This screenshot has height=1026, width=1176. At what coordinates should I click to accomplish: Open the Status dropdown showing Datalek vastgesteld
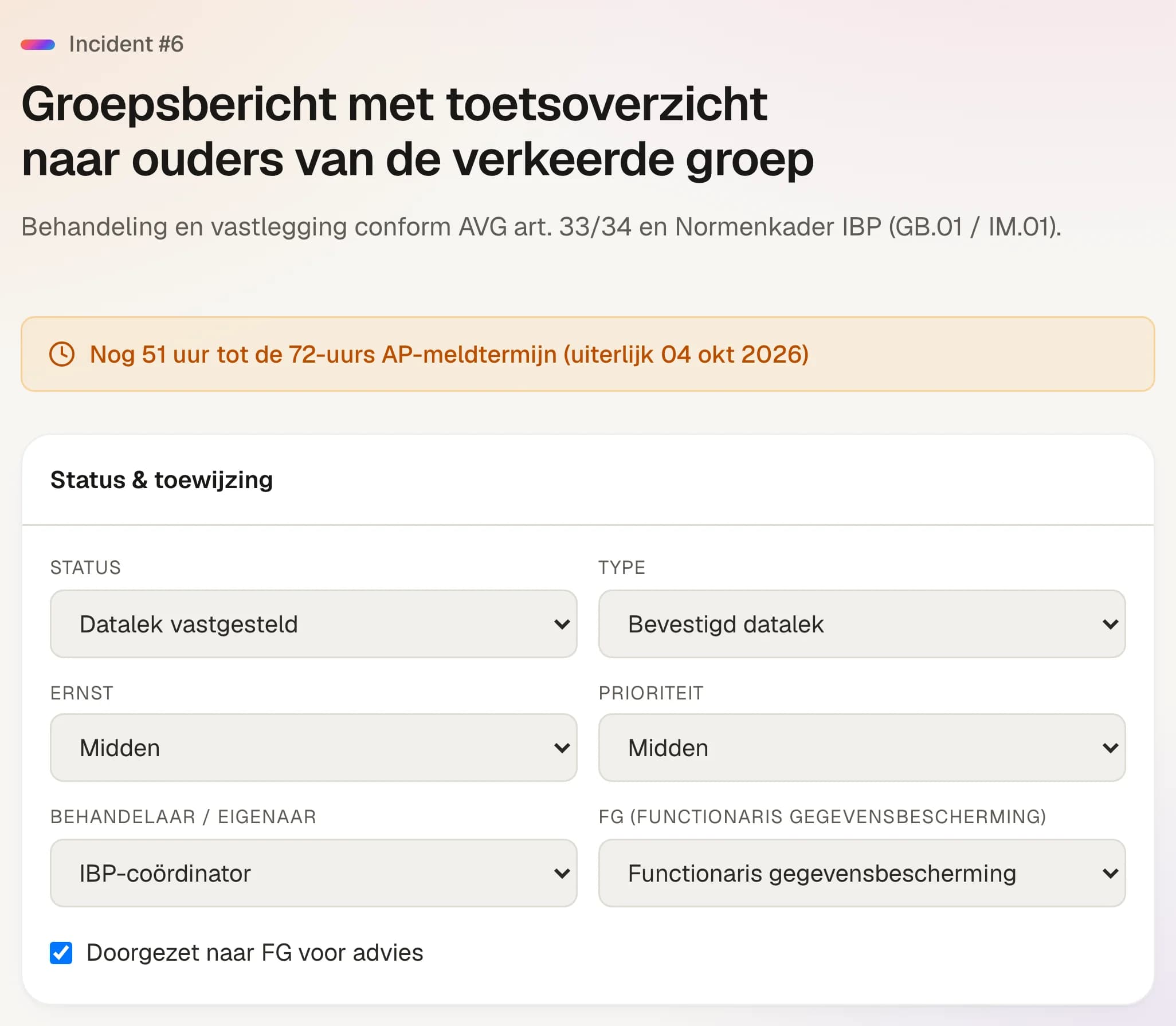313,624
